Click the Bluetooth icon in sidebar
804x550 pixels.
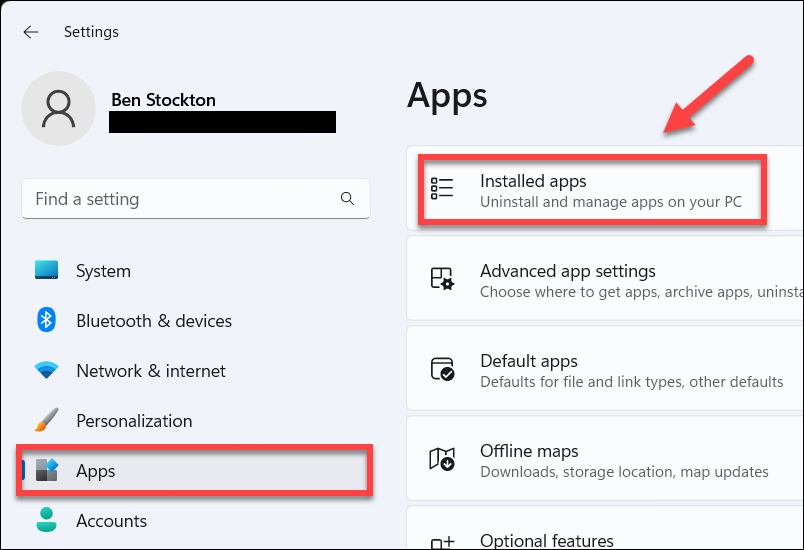(x=46, y=321)
